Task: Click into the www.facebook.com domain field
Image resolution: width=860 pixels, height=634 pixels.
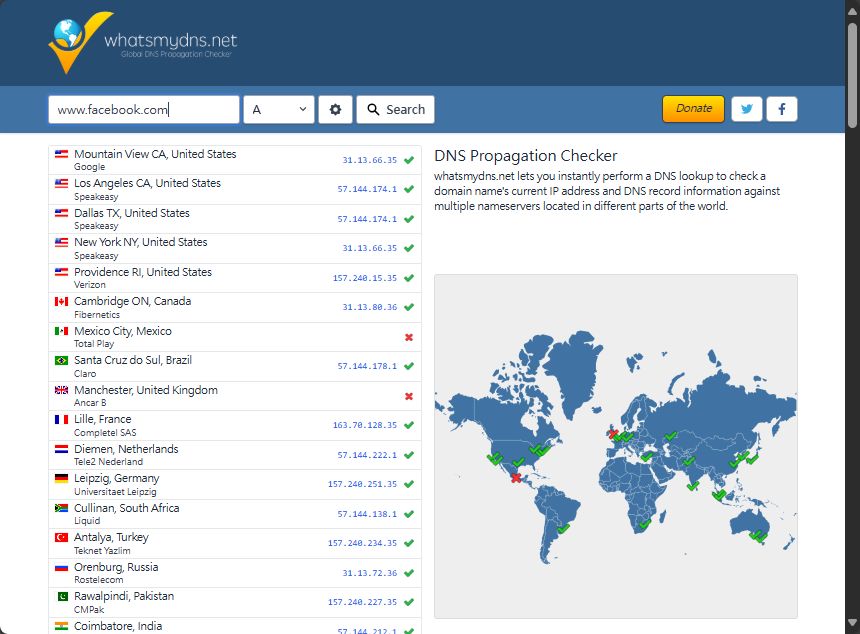Action: point(143,110)
